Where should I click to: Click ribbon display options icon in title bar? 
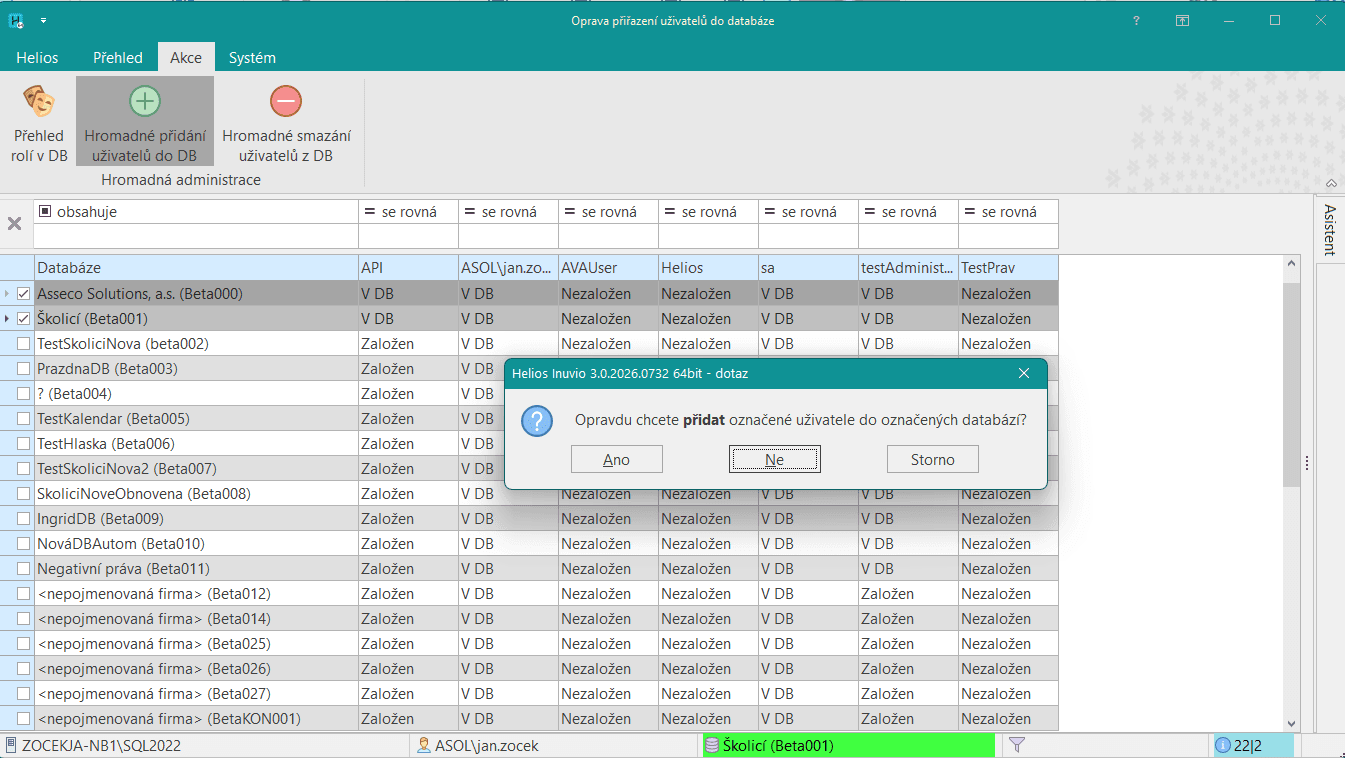pyautogui.click(x=1182, y=20)
